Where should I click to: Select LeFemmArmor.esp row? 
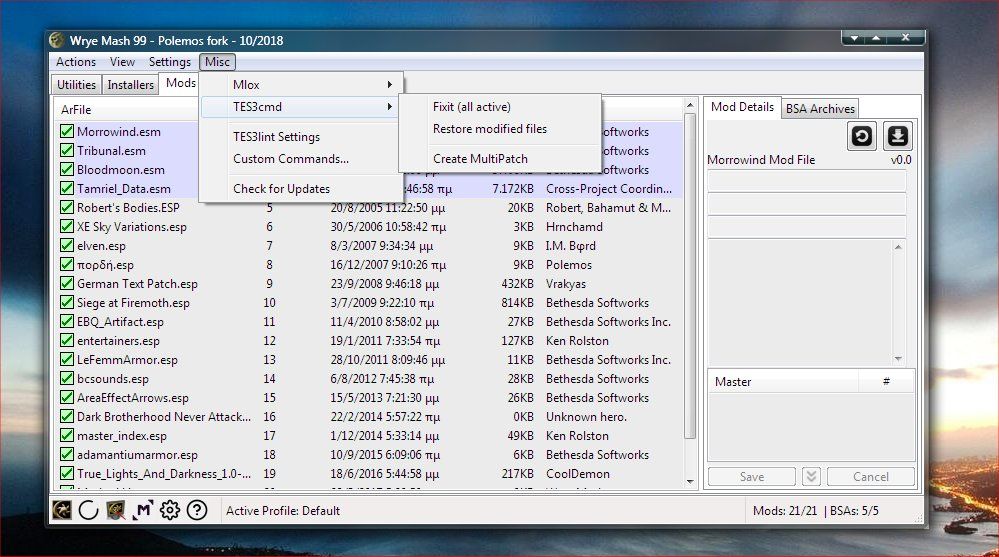[368, 359]
